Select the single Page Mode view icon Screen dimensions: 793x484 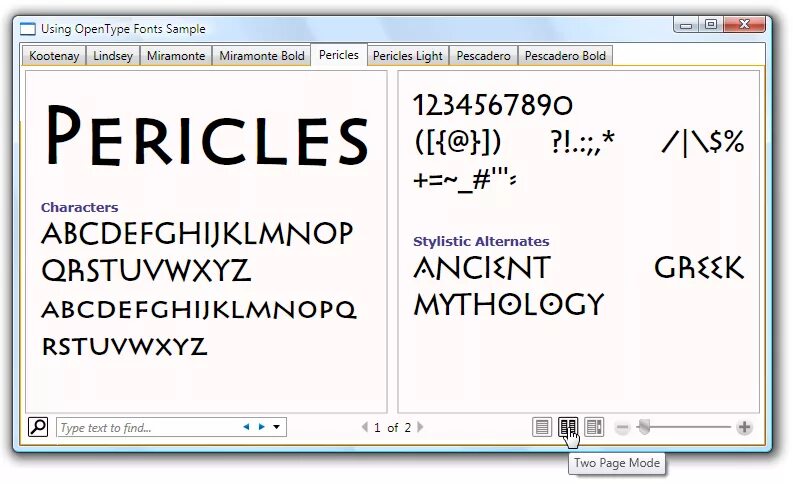pyautogui.click(x=542, y=427)
